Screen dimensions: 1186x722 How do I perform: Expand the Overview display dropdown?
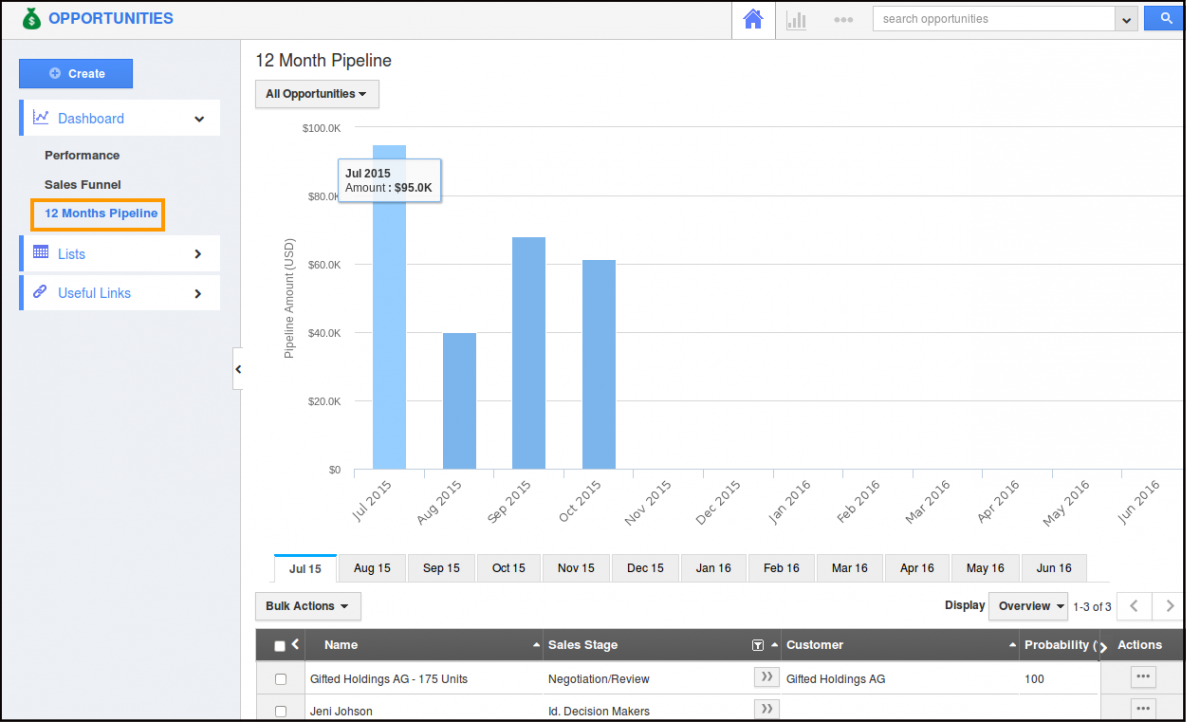(1031, 606)
